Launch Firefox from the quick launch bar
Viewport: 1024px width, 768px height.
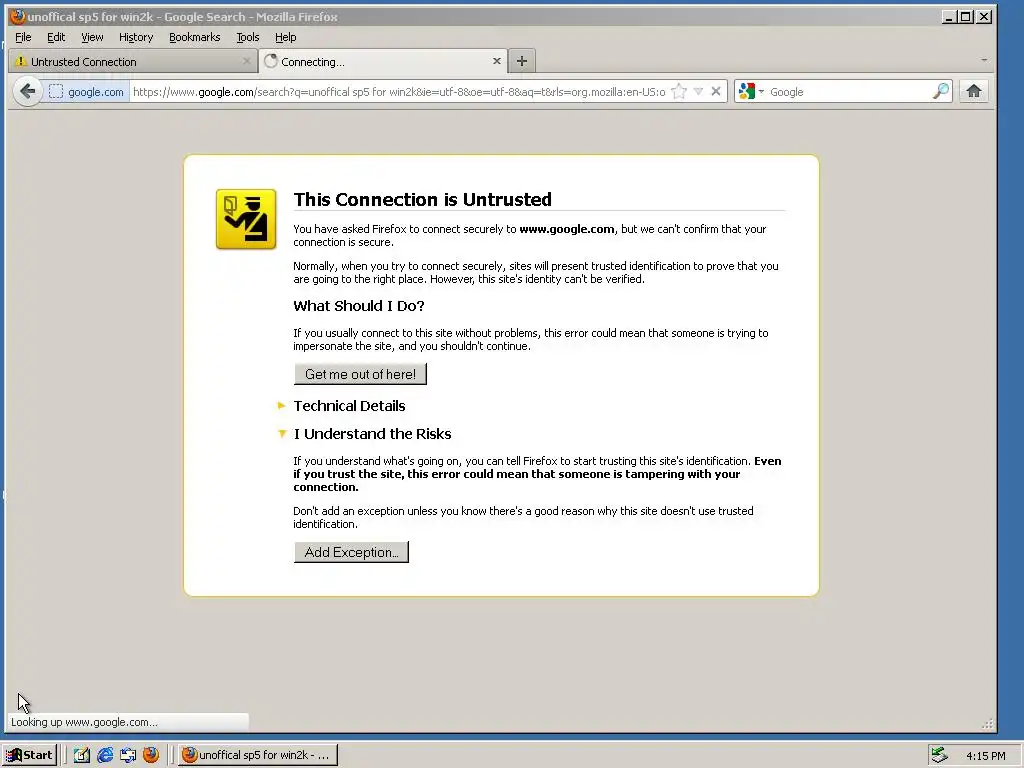tap(151, 755)
